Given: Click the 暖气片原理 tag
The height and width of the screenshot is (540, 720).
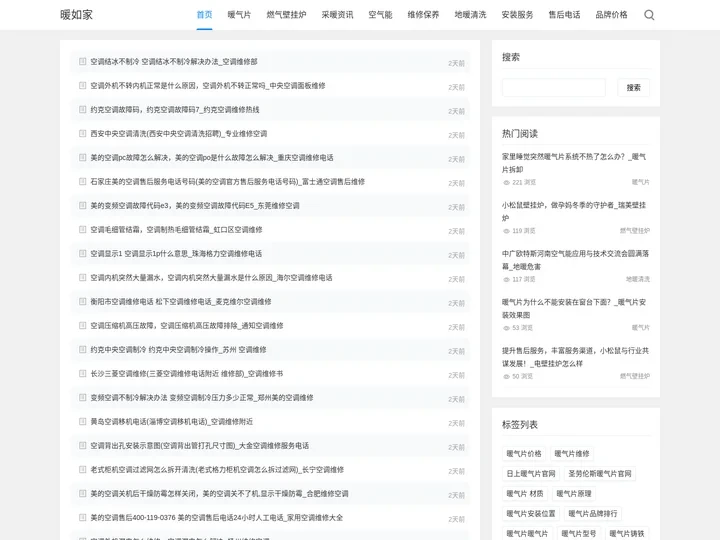Looking at the screenshot, I should pos(574,494).
